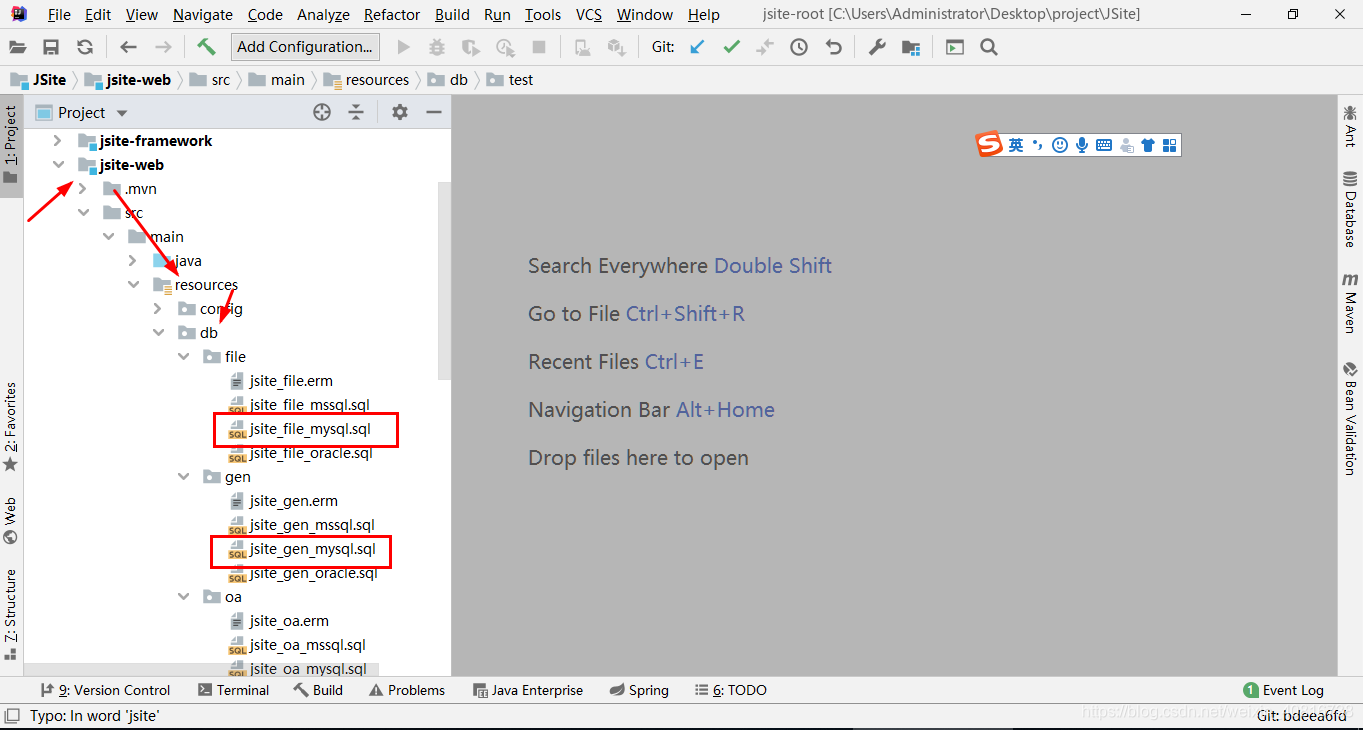This screenshot has width=1363, height=730.
Task: Click the Sogou microphone voice input icon
Action: pos(1081,145)
